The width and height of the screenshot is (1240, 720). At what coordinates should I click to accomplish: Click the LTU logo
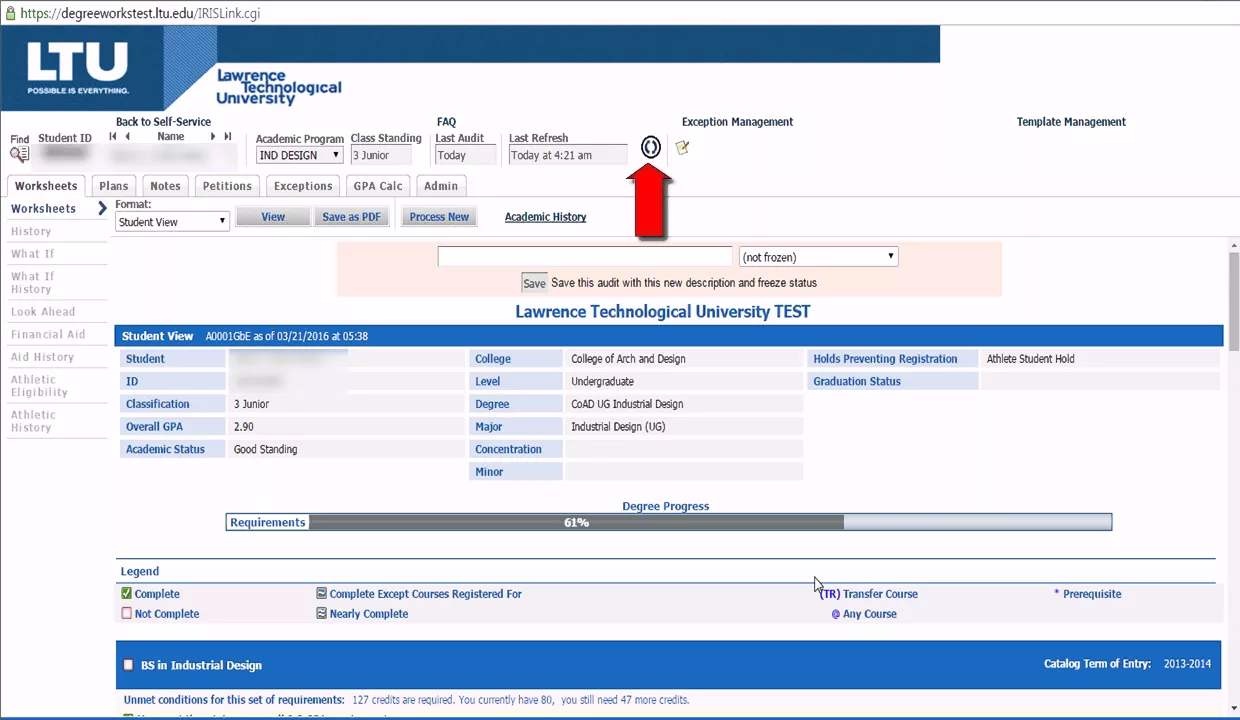[x=78, y=68]
